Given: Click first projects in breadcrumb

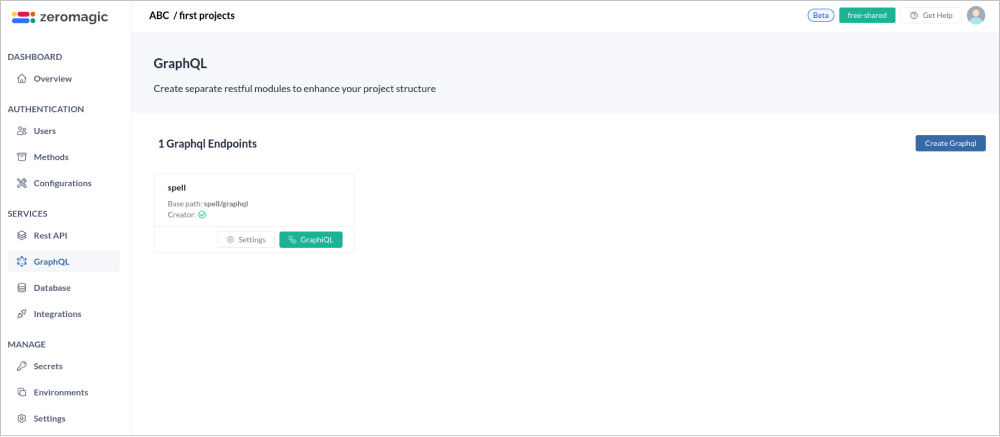Looking at the screenshot, I should [207, 15].
